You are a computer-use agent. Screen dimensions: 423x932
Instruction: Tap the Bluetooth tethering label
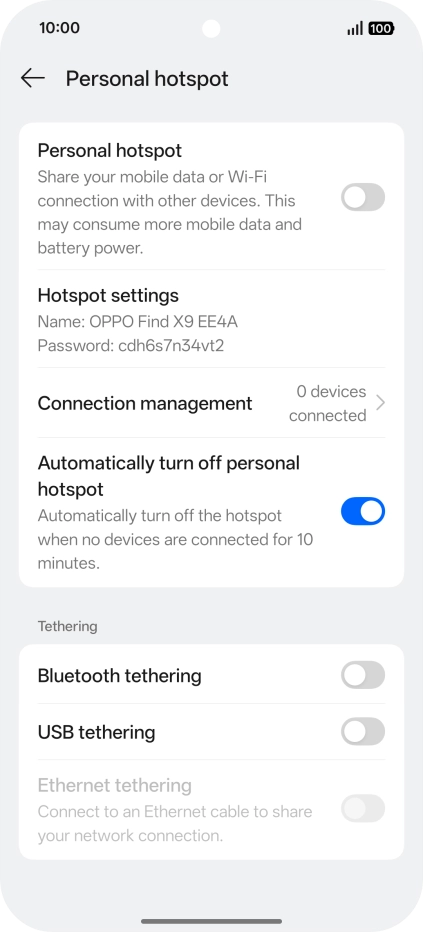(x=119, y=676)
